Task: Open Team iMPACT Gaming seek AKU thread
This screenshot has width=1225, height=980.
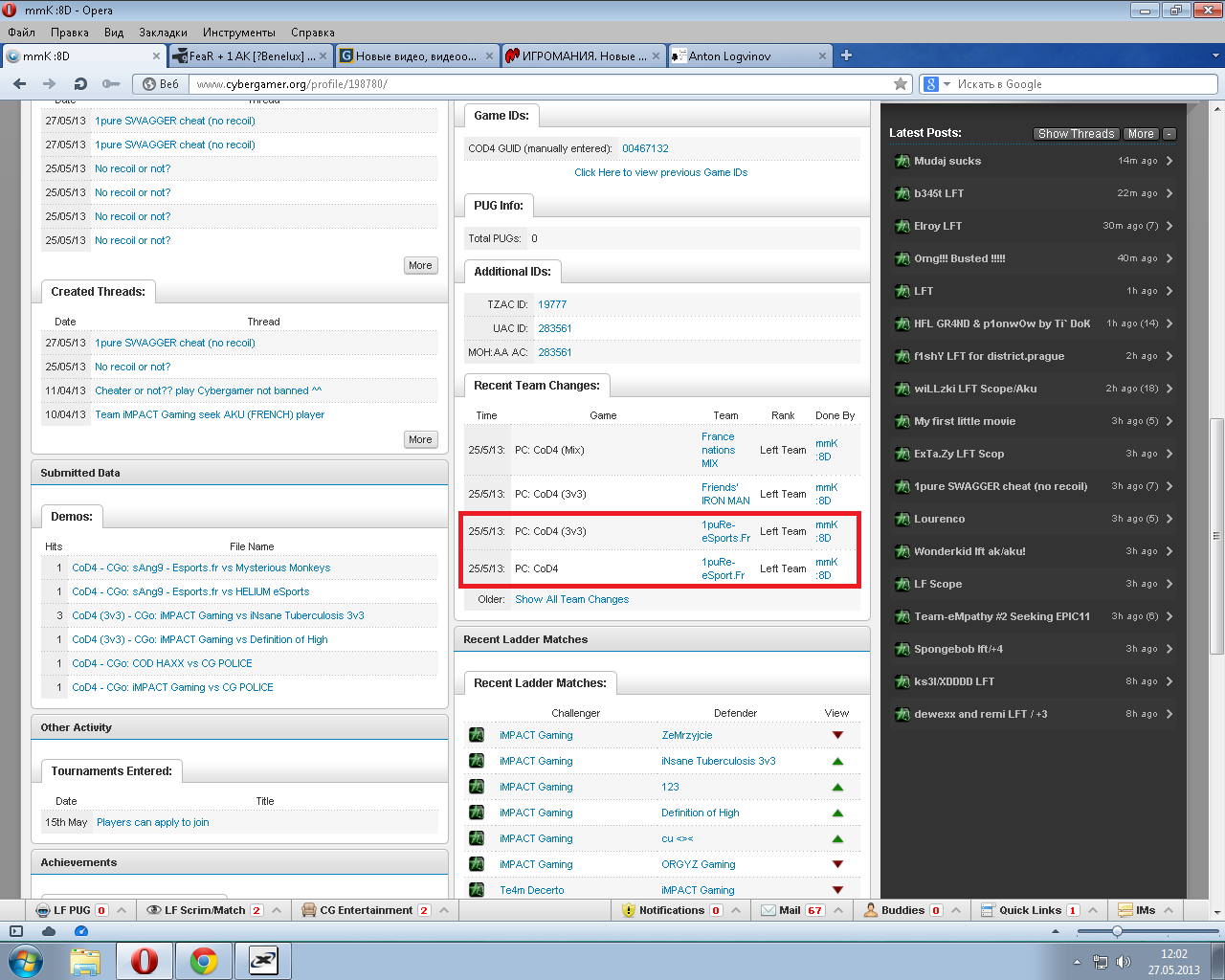Action: point(210,414)
